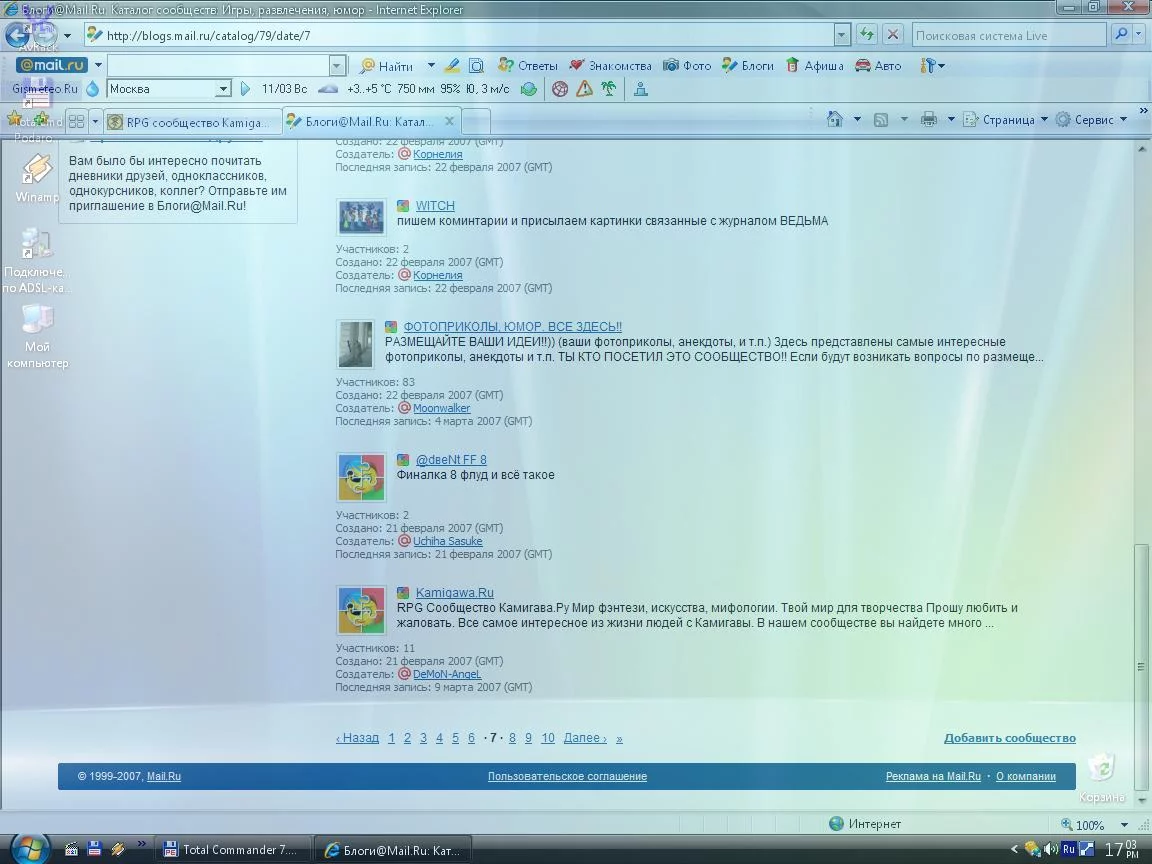
Task: Switch to RPG сообщество Kamiga... tab
Action: pyautogui.click(x=192, y=122)
